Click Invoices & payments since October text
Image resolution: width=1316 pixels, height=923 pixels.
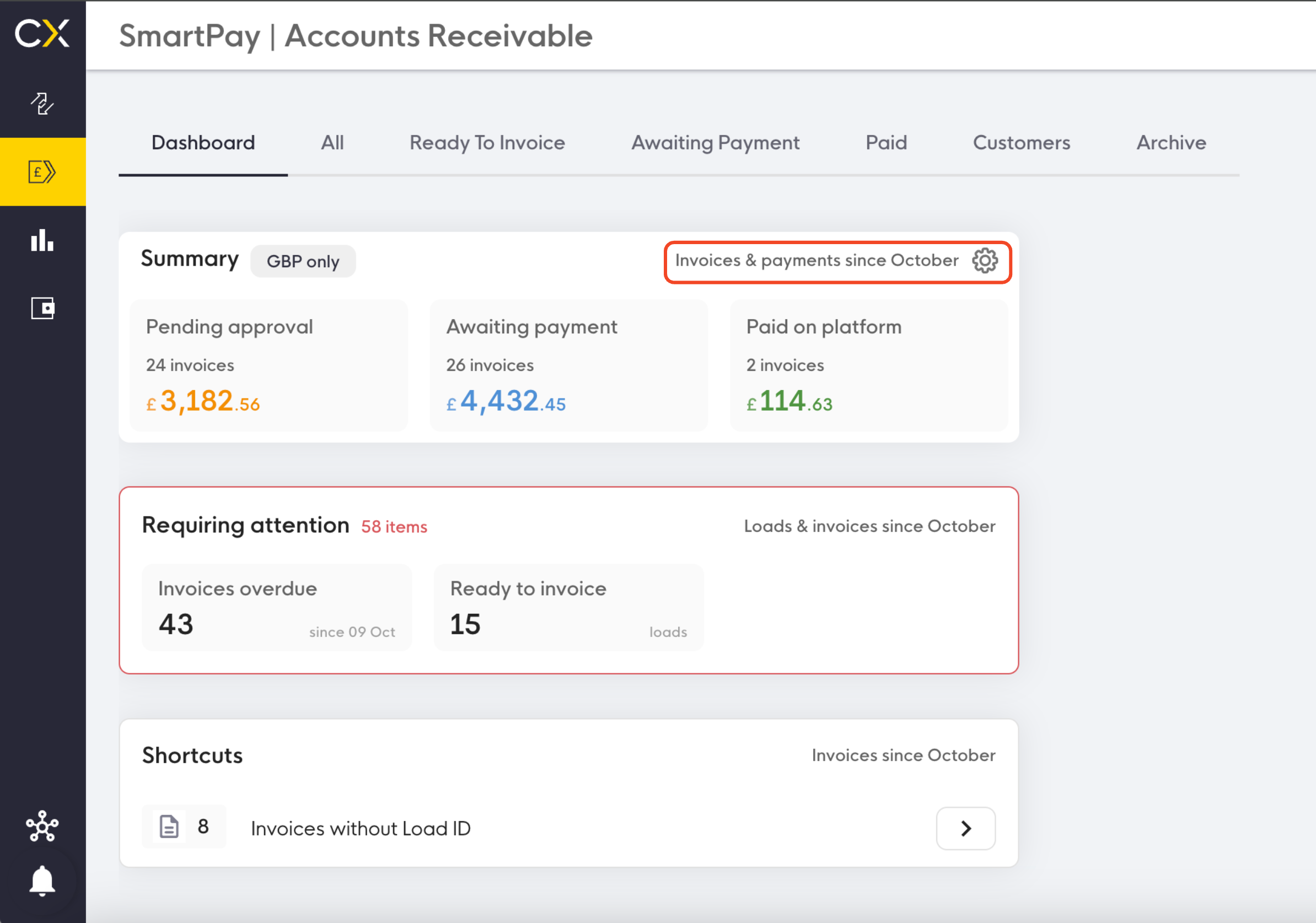point(816,261)
